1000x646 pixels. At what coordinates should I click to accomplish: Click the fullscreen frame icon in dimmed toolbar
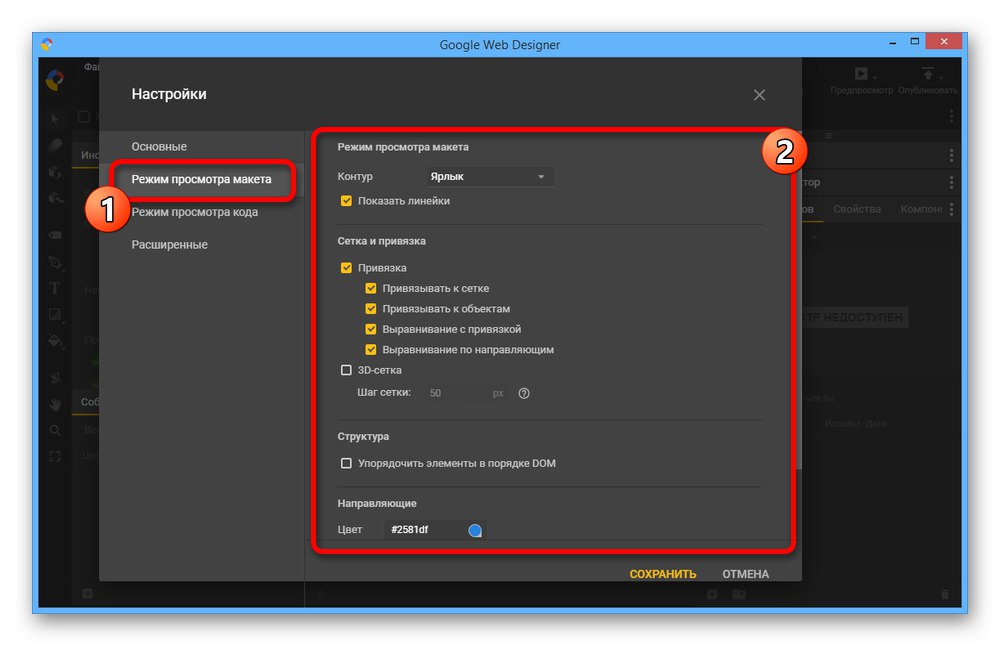tap(55, 457)
